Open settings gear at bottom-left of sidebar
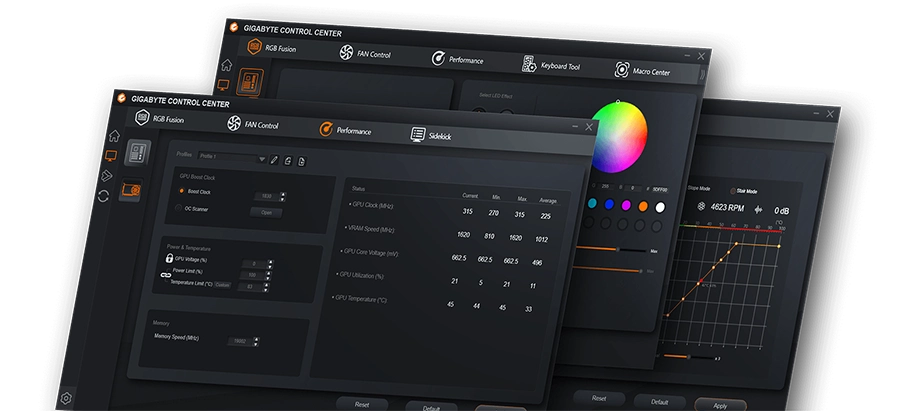Image resolution: width=900 pixels, height=411 pixels. click(x=66, y=398)
